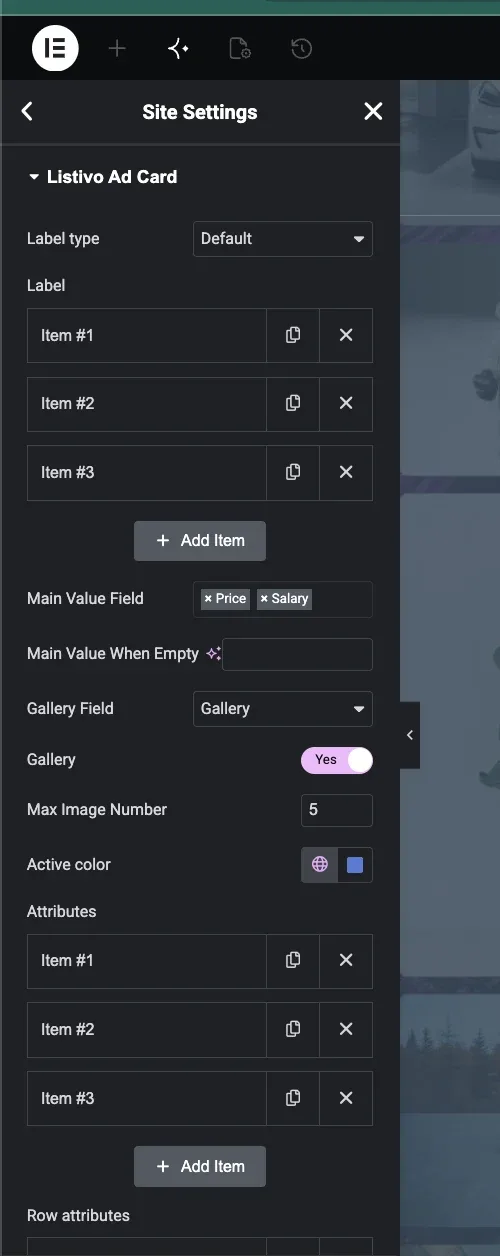This screenshot has height=1256, width=500.
Task: Collapse the Listivo Ad Card section
Action: point(102,177)
